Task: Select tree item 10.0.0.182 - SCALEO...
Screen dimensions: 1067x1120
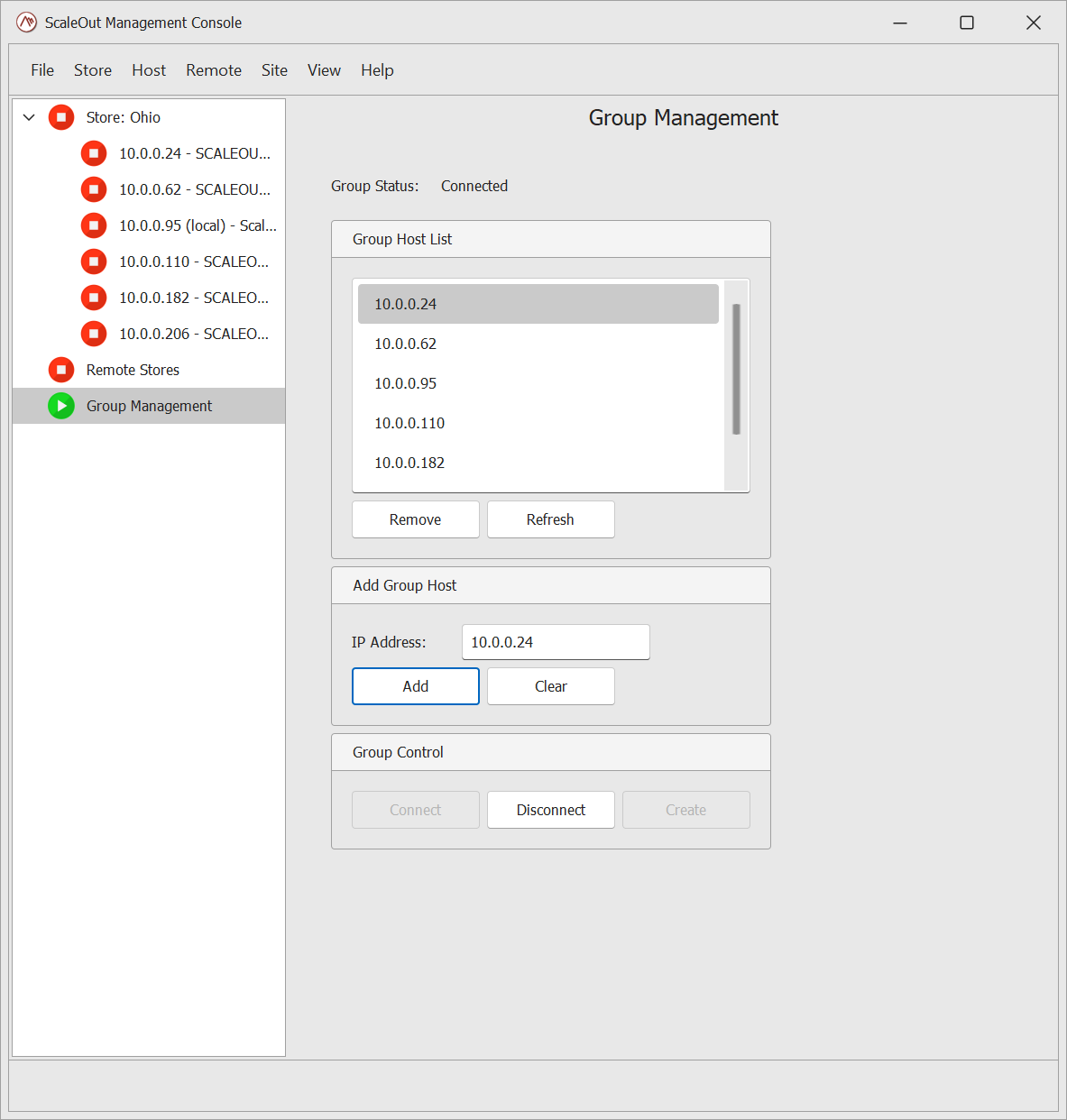Action: [x=194, y=298]
